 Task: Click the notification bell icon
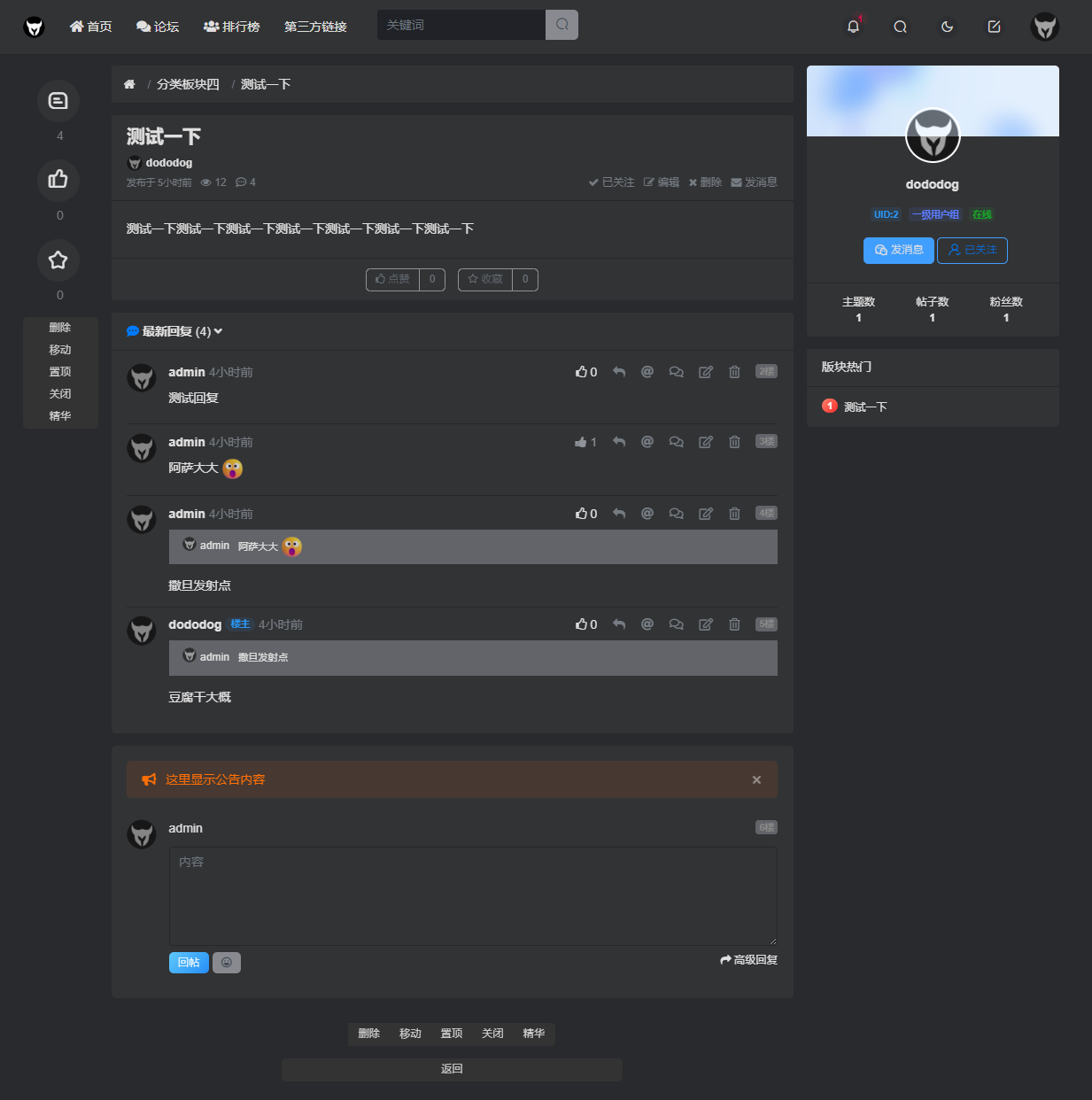pyautogui.click(x=853, y=27)
